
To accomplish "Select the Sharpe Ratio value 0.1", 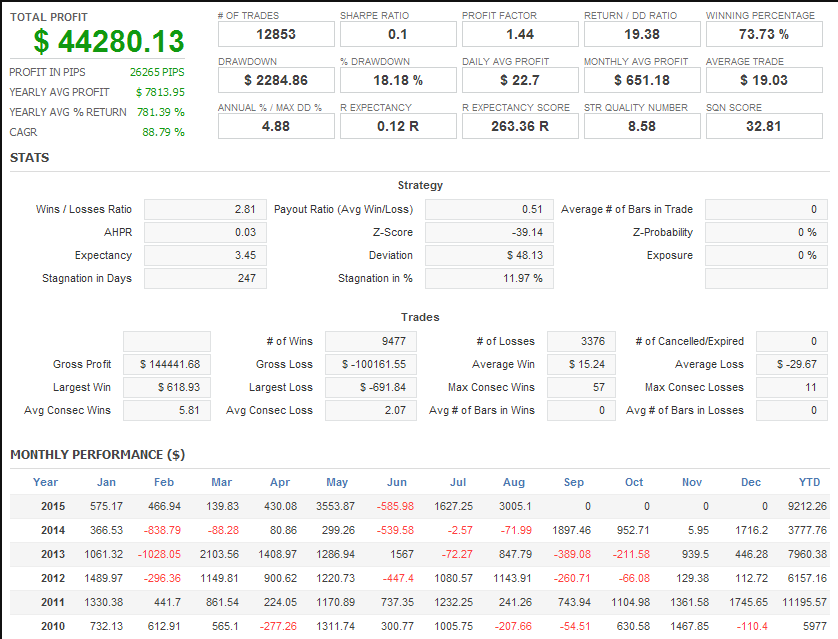I will (398, 35).
